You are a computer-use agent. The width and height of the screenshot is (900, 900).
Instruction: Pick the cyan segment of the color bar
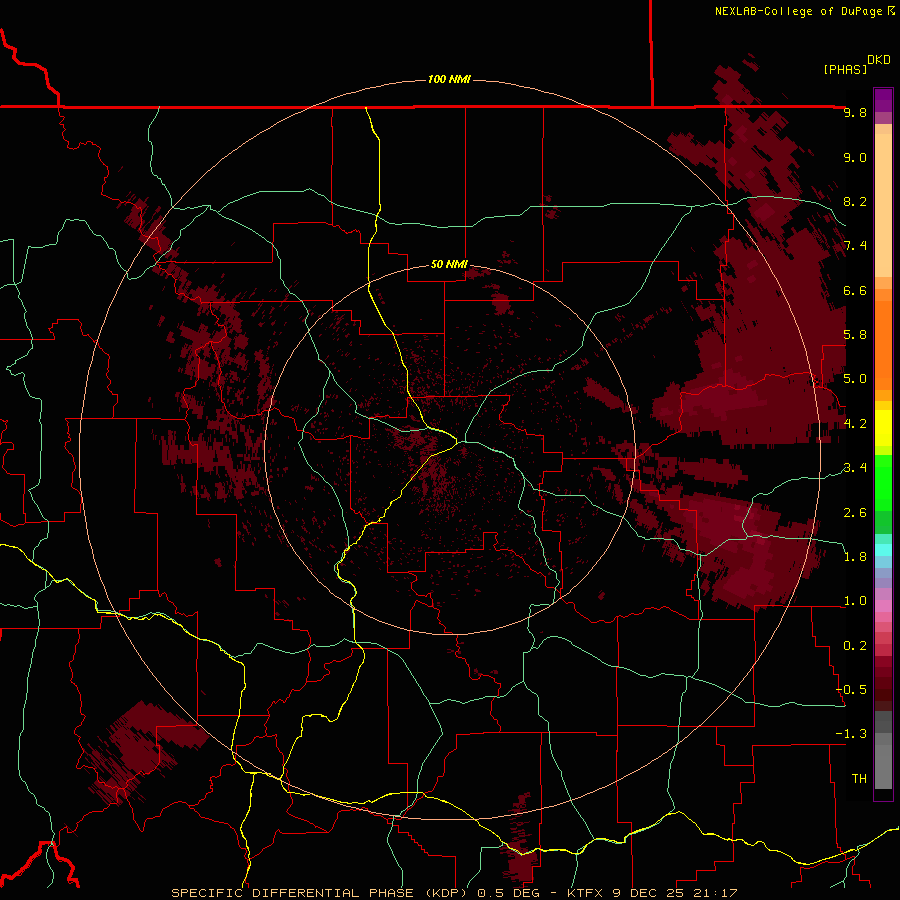883,549
